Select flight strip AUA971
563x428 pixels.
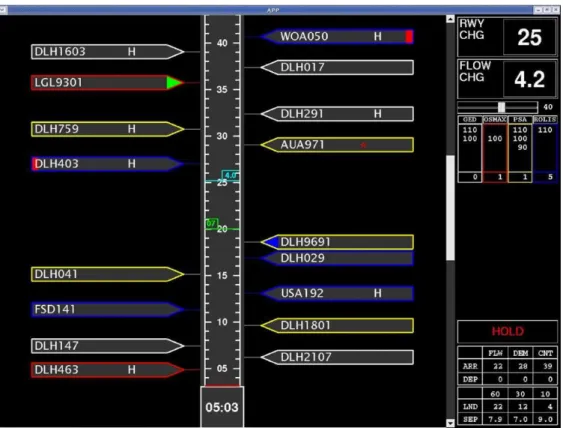pyautogui.click(x=338, y=145)
